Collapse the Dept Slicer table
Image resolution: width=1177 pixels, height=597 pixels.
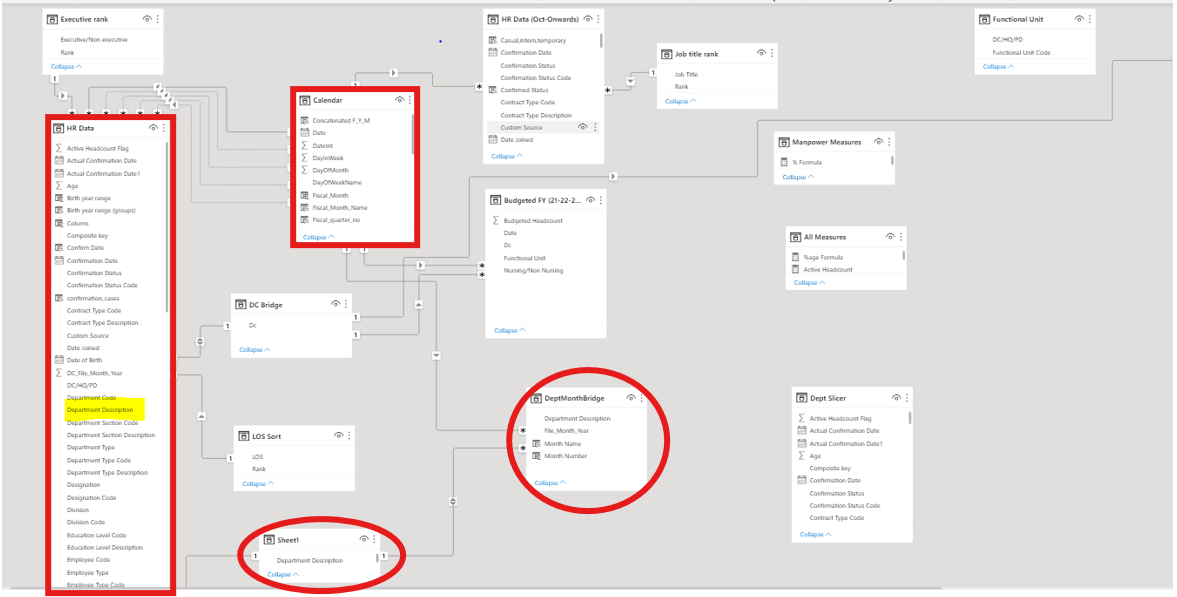click(x=815, y=535)
